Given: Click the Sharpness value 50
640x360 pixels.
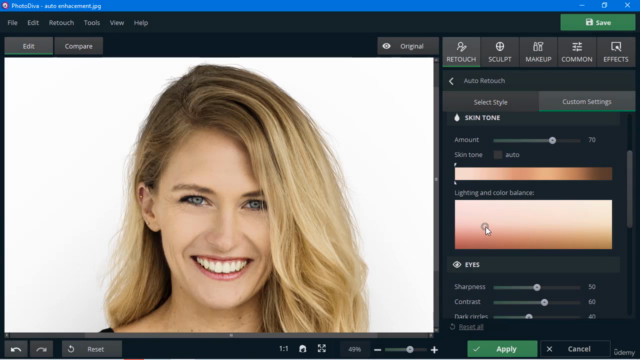Looking at the screenshot, I should [x=592, y=287].
